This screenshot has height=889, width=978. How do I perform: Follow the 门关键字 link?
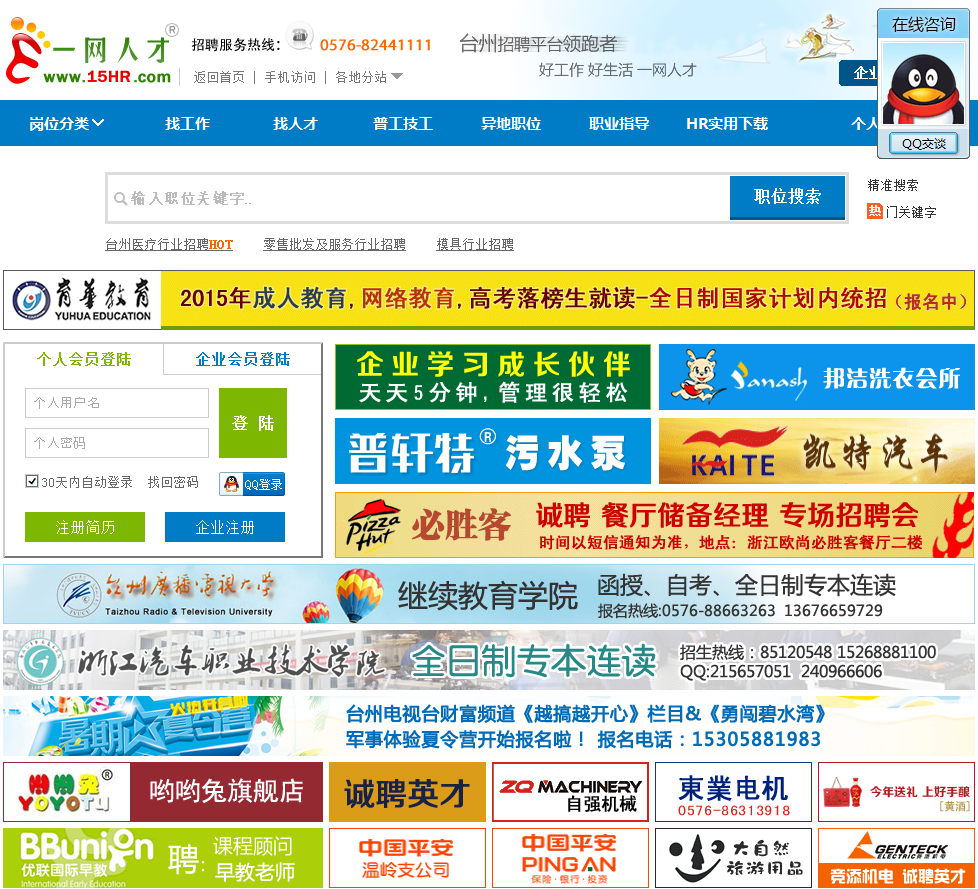click(x=911, y=212)
